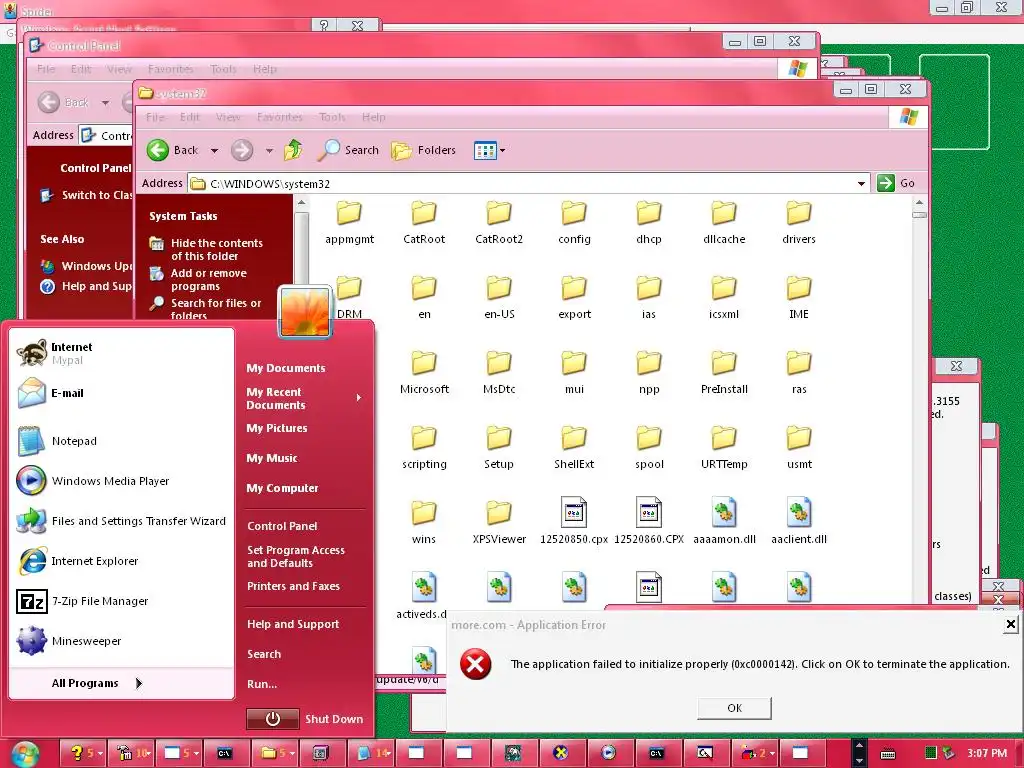Open My Documents from Start menu
Image resolution: width=1024 pixels, height=768 pixels.
click(286, 368)
